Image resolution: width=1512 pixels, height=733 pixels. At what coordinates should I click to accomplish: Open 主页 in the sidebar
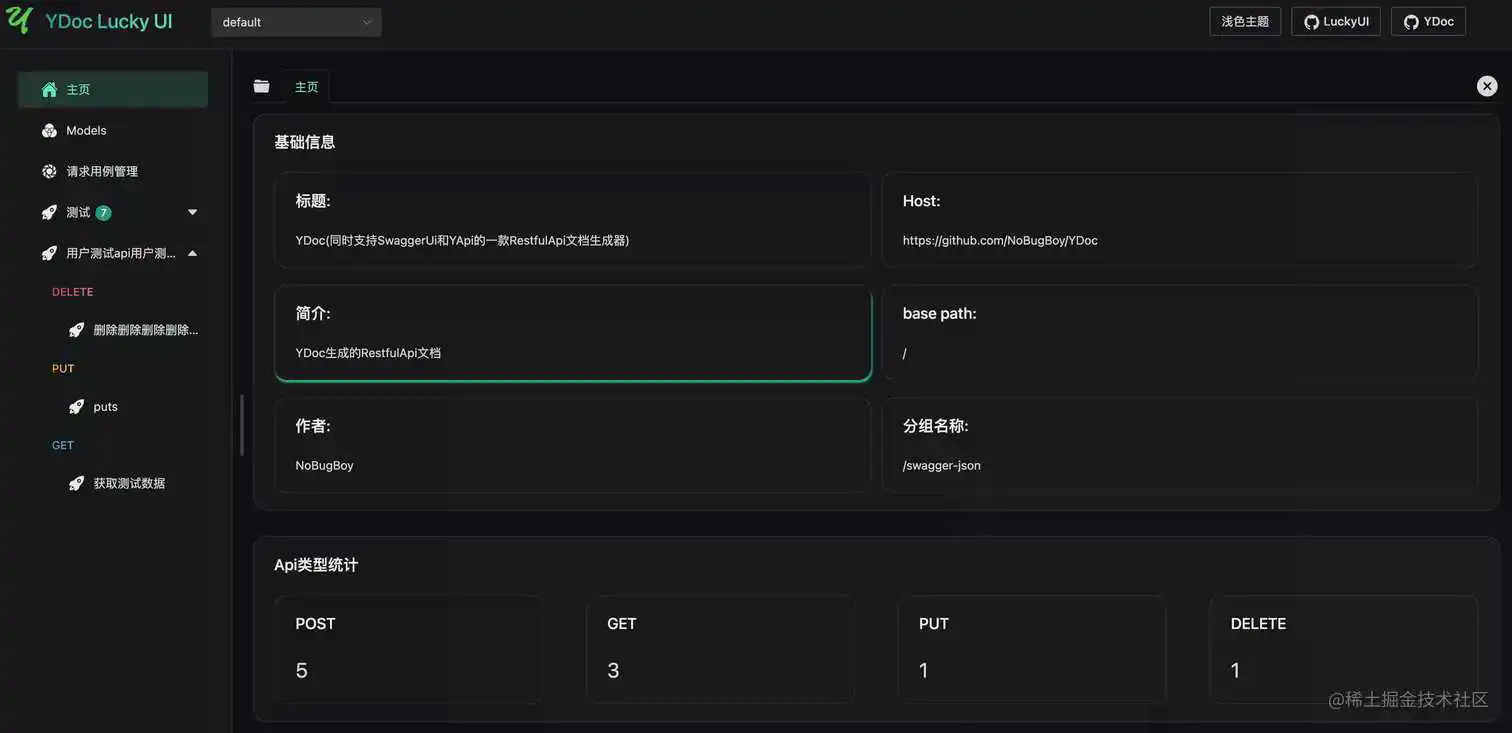(x=113, y=89)
